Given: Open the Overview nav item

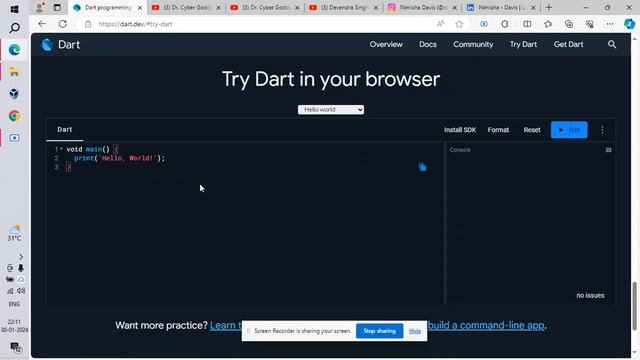Looking at the screenshot, I should coord(386,44).
